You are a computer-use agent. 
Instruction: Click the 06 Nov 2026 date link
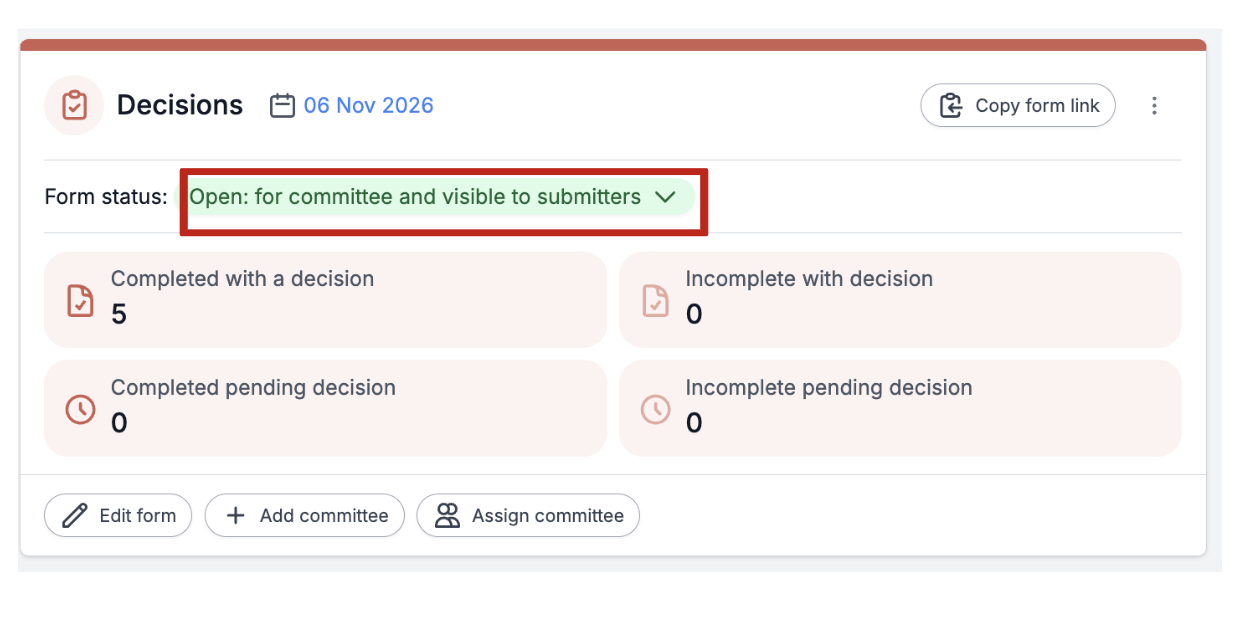coord(369,105)
